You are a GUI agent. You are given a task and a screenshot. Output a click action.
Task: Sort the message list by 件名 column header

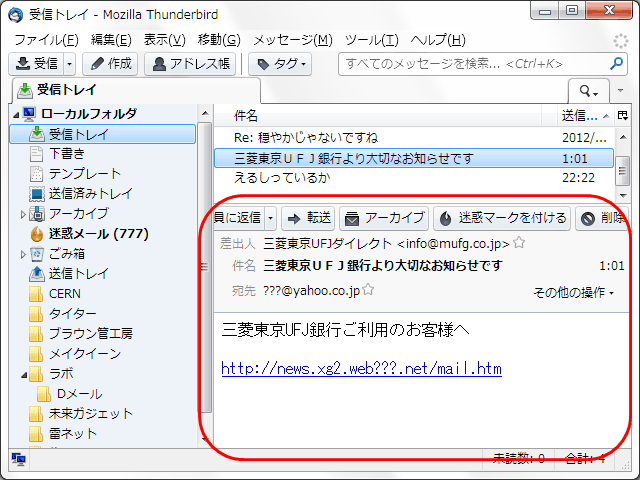click(x=390, y=115)
